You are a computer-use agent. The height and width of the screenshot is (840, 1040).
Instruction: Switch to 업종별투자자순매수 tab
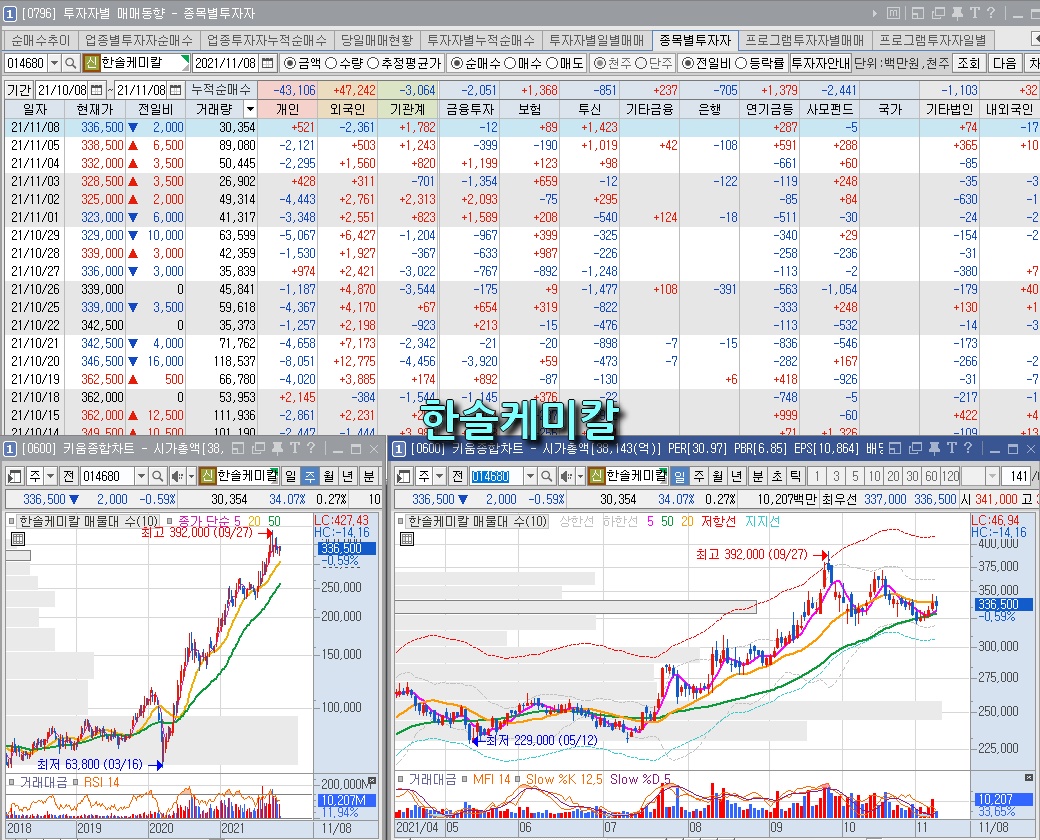point(139,40)
